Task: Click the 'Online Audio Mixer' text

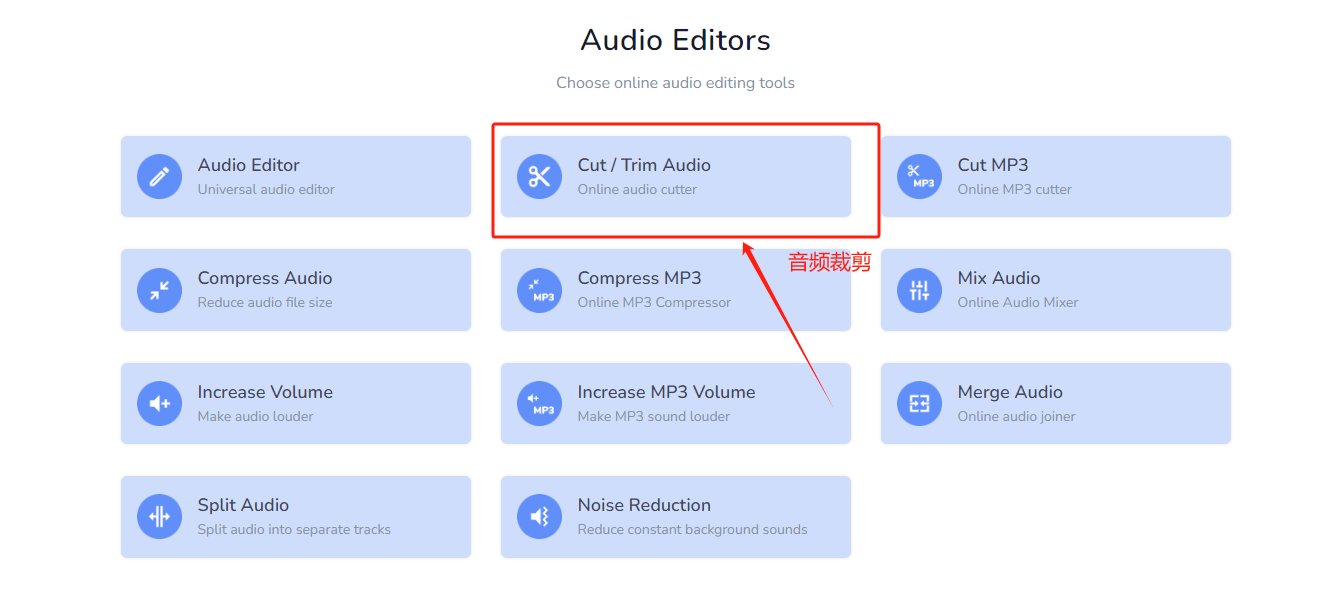Action: (x=1018, y=302)
